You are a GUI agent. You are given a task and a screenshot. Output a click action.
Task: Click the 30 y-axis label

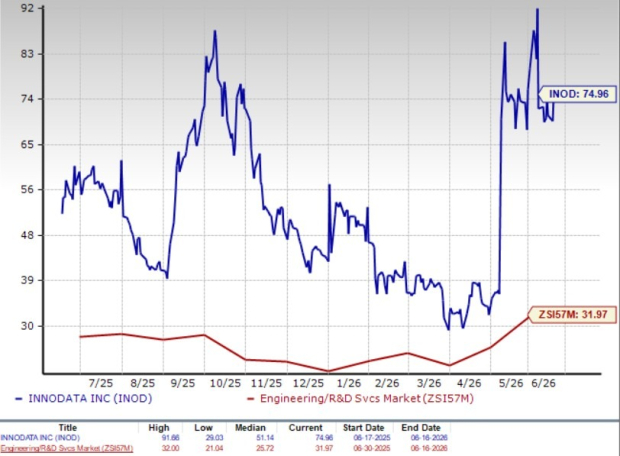coord(28,326)
